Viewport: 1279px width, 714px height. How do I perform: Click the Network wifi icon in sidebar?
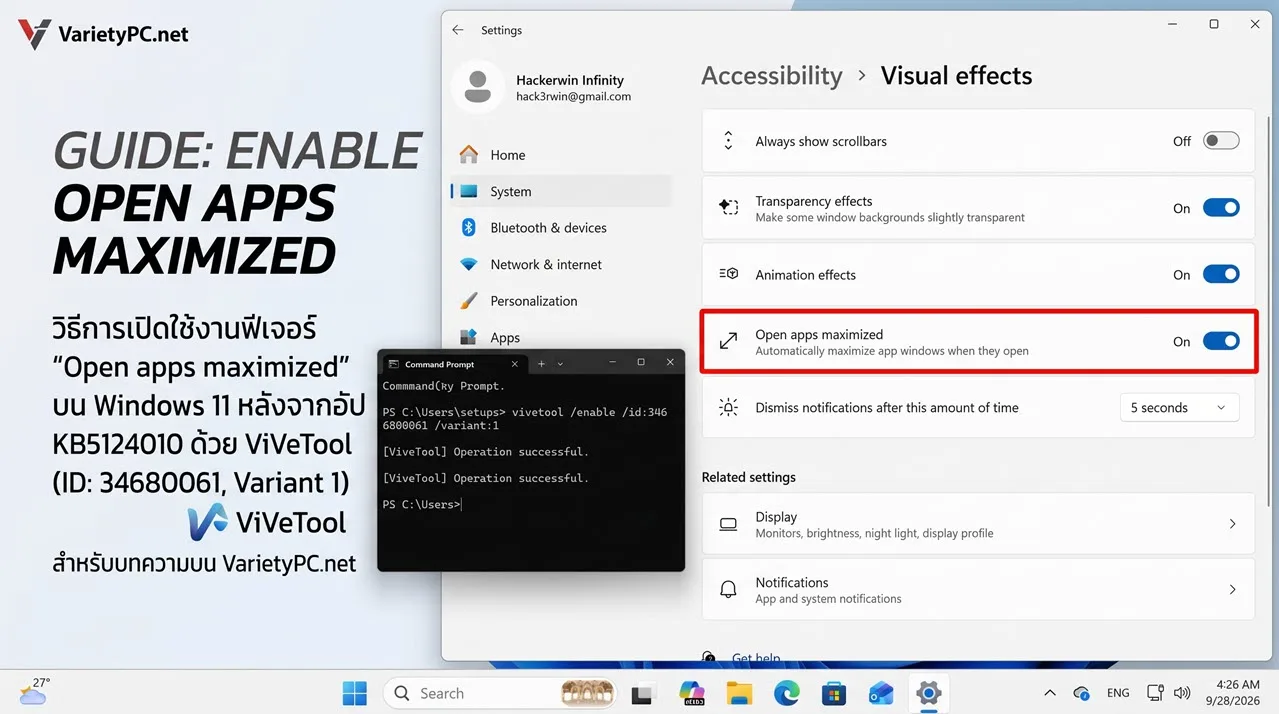(468, 265)
